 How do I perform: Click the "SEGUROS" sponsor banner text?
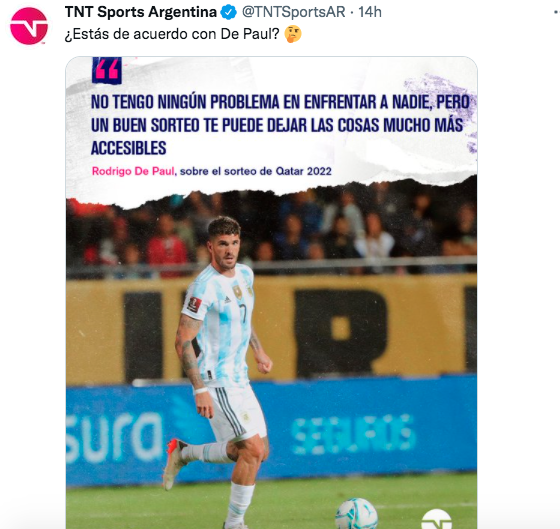tap(354, 435)
